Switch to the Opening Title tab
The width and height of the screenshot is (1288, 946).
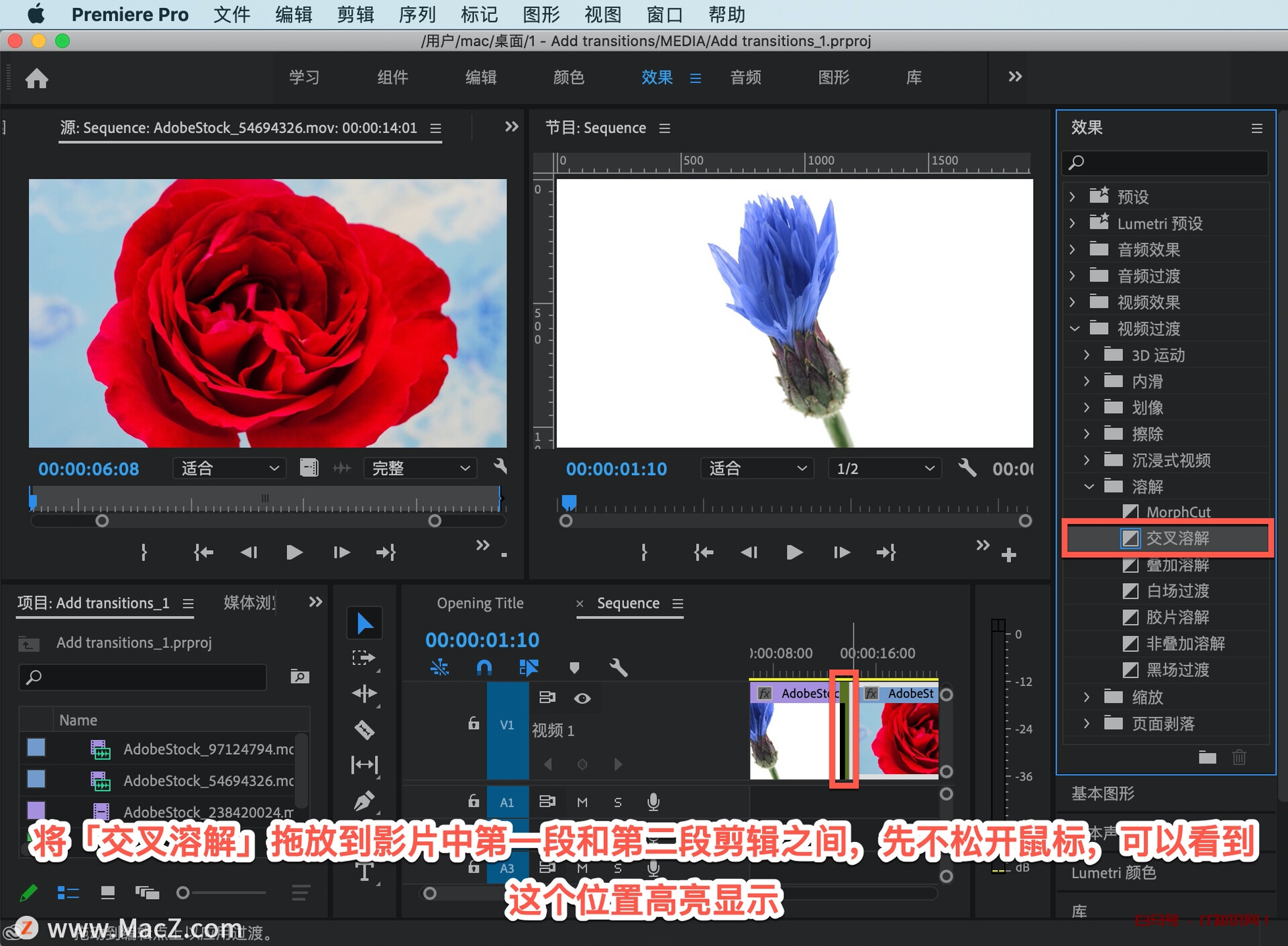480,602
